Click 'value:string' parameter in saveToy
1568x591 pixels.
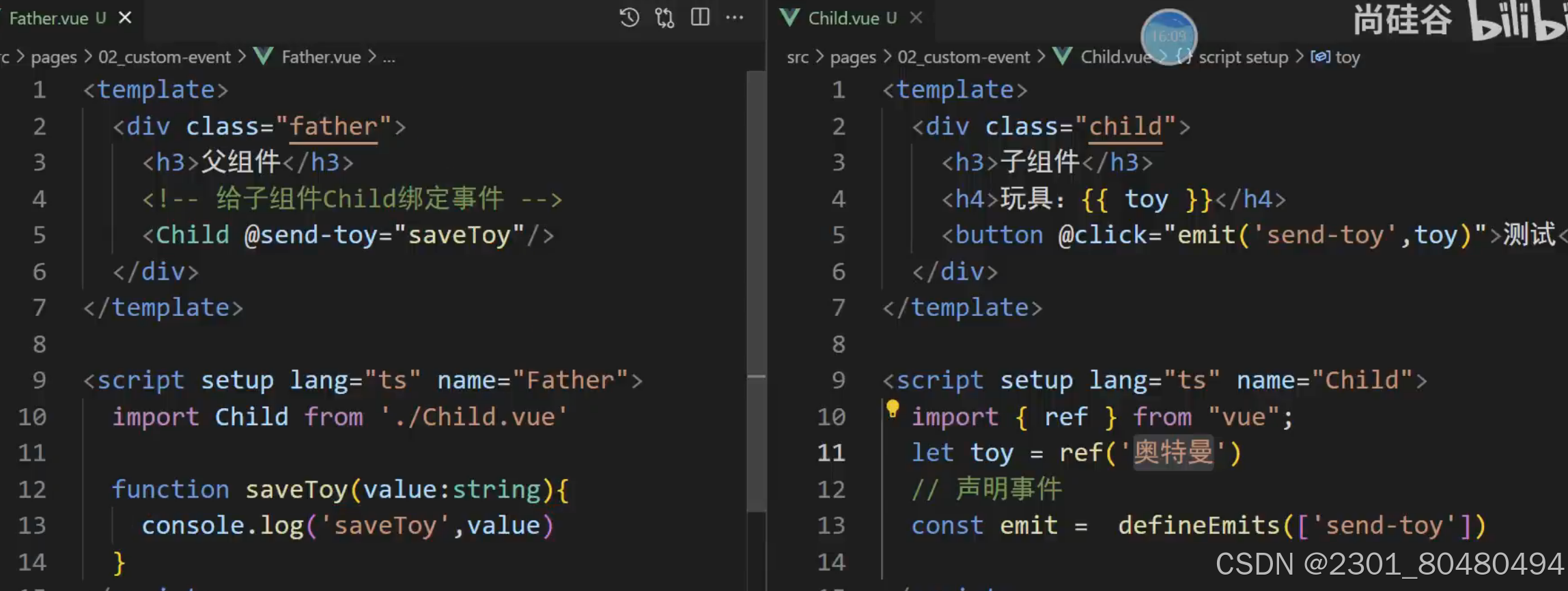coord(452,489)
